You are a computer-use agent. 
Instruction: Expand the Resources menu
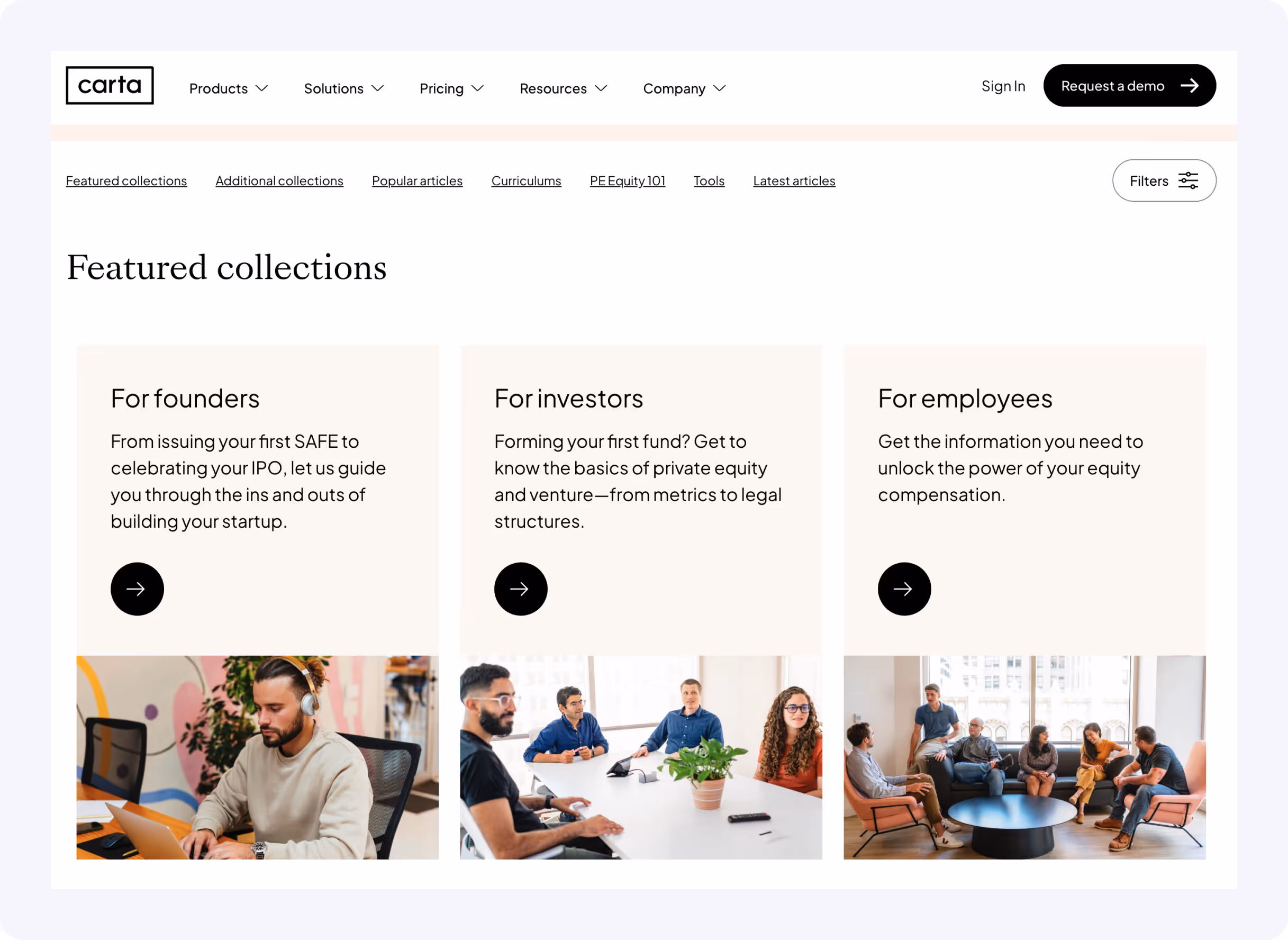point(564,88)
